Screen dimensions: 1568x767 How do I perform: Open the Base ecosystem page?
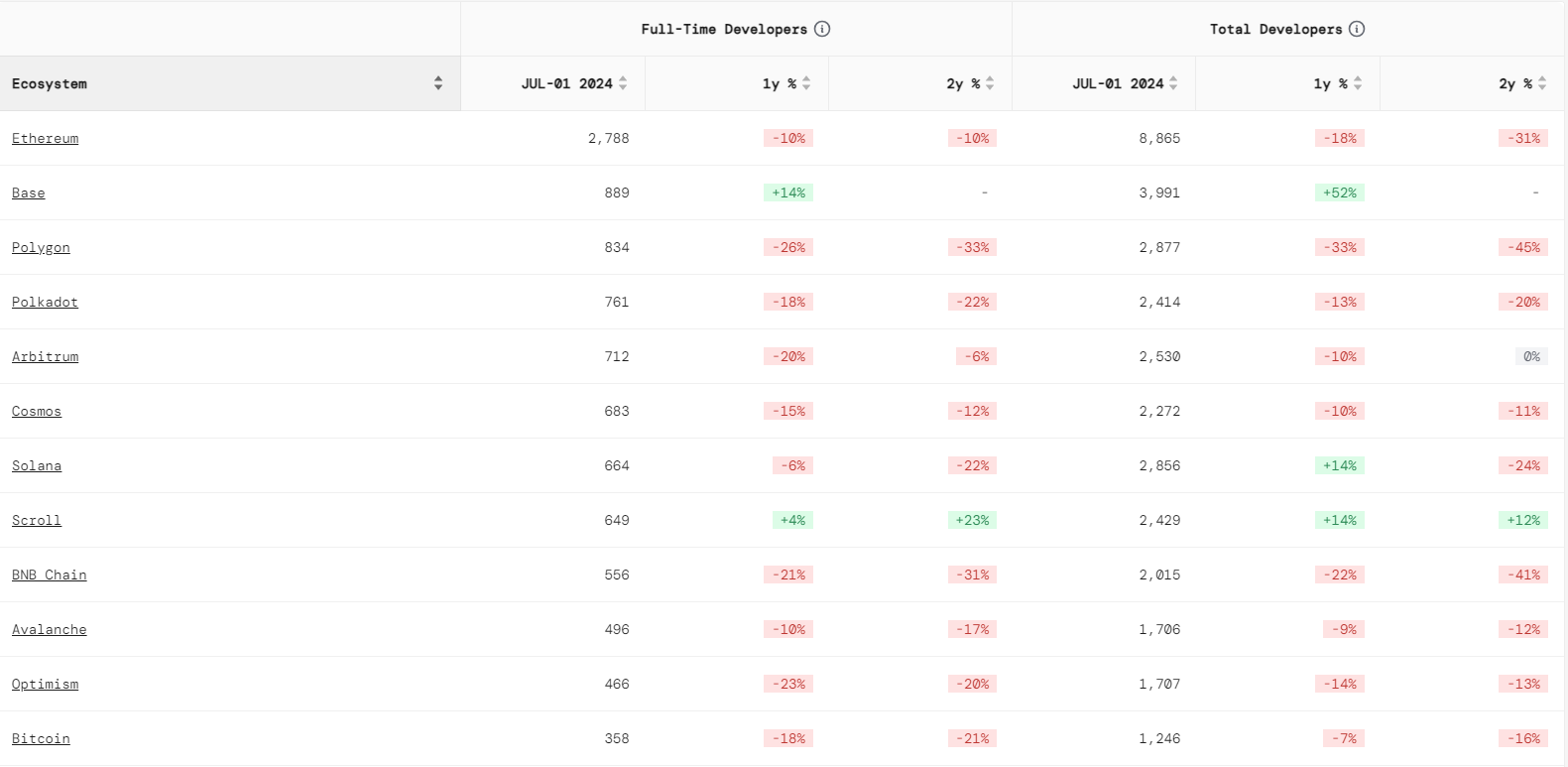coord(28,192)
